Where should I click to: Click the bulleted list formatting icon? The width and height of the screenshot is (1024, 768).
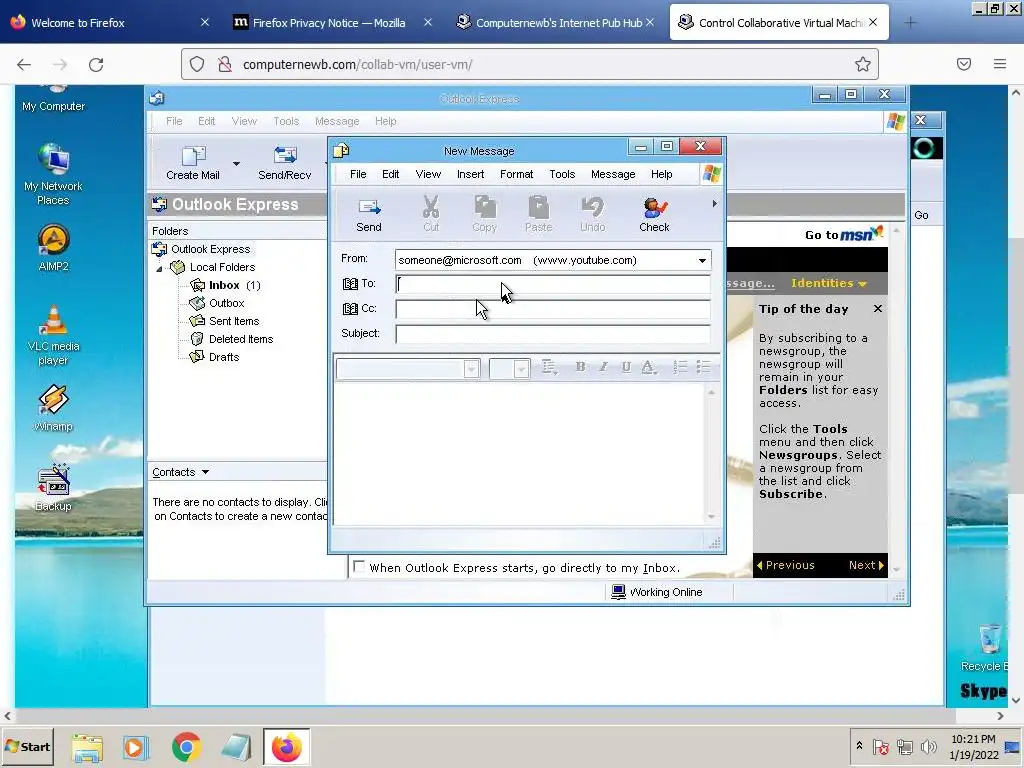703,367
